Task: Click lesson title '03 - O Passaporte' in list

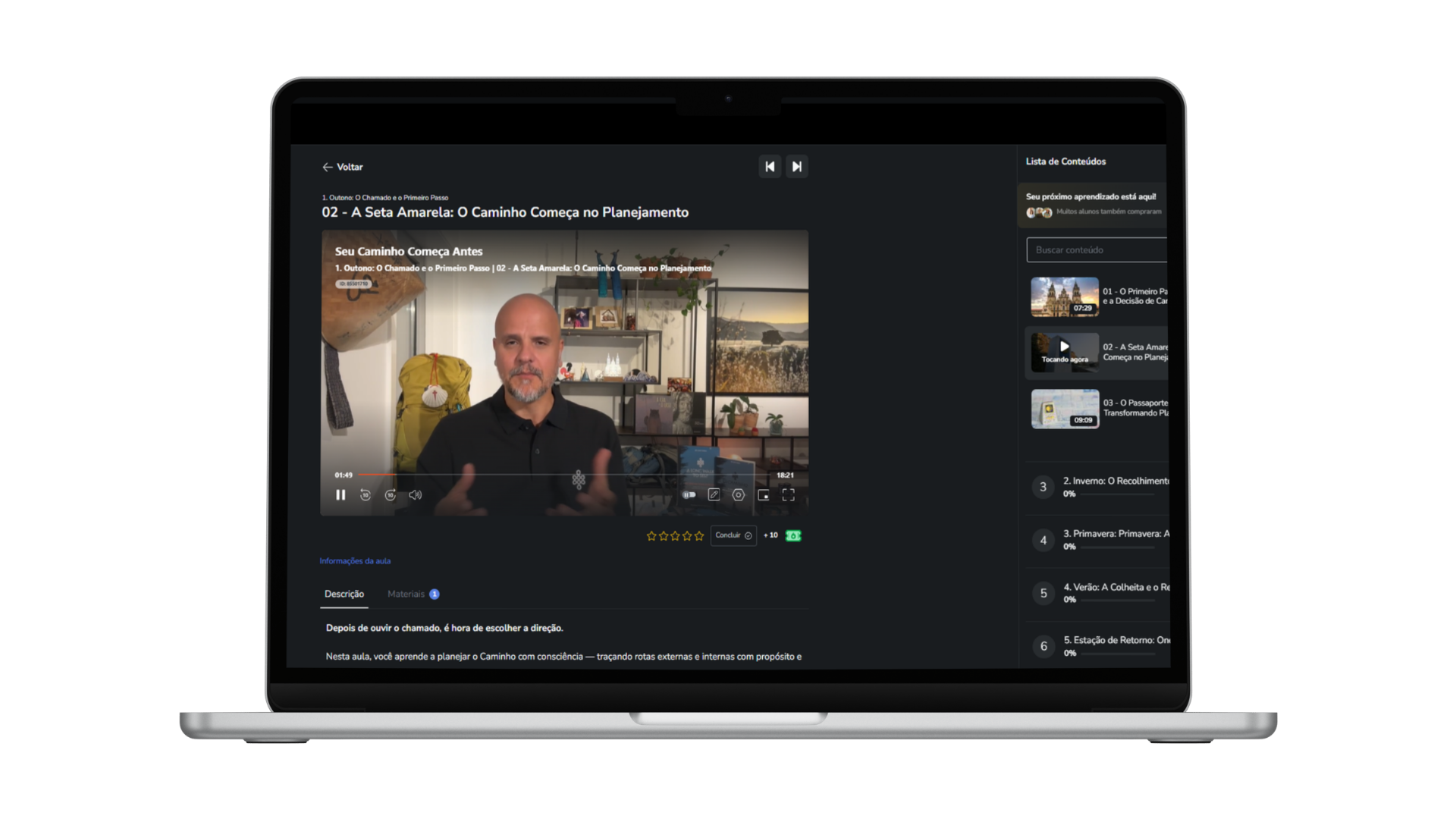Action: pos(1135,408)
